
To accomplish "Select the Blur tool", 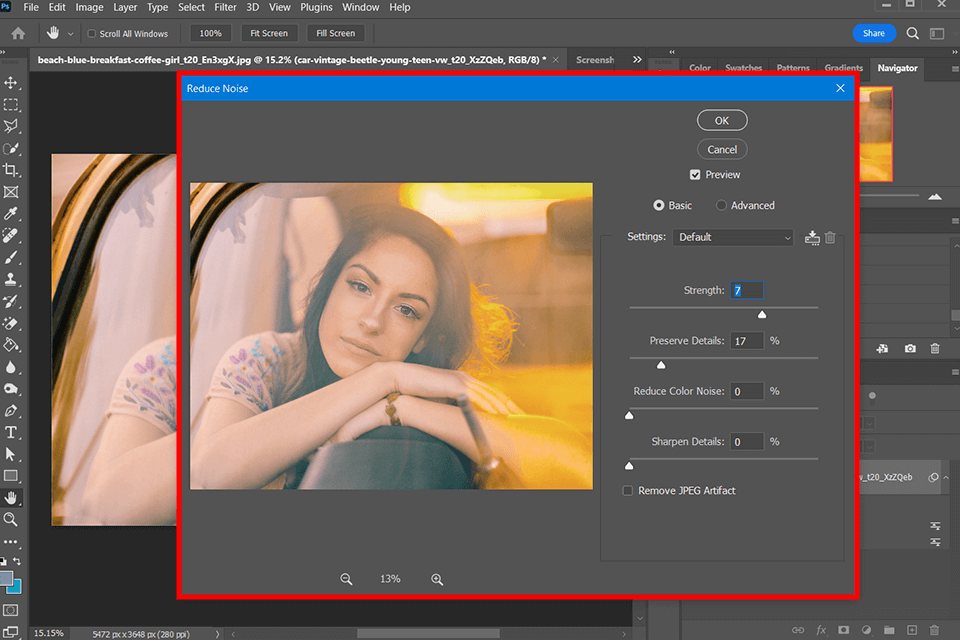I will [10, 367].
